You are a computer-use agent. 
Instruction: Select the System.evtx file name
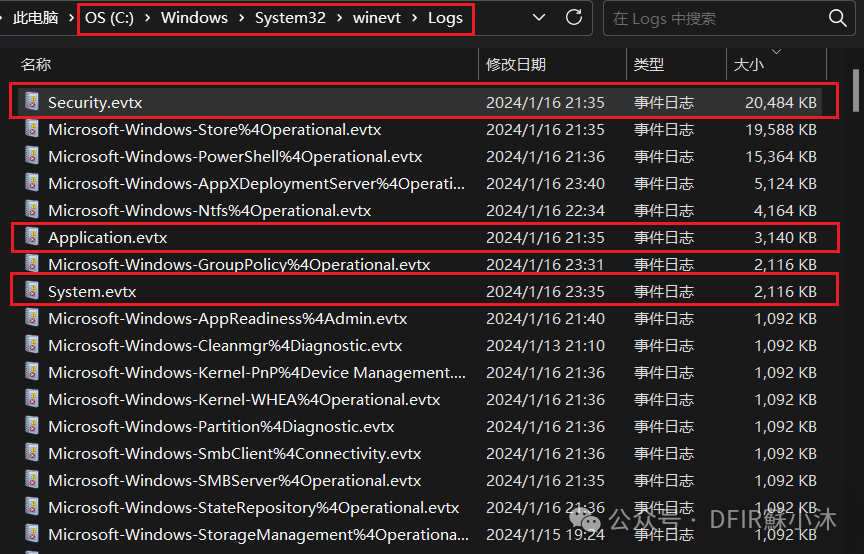(92, 292)
